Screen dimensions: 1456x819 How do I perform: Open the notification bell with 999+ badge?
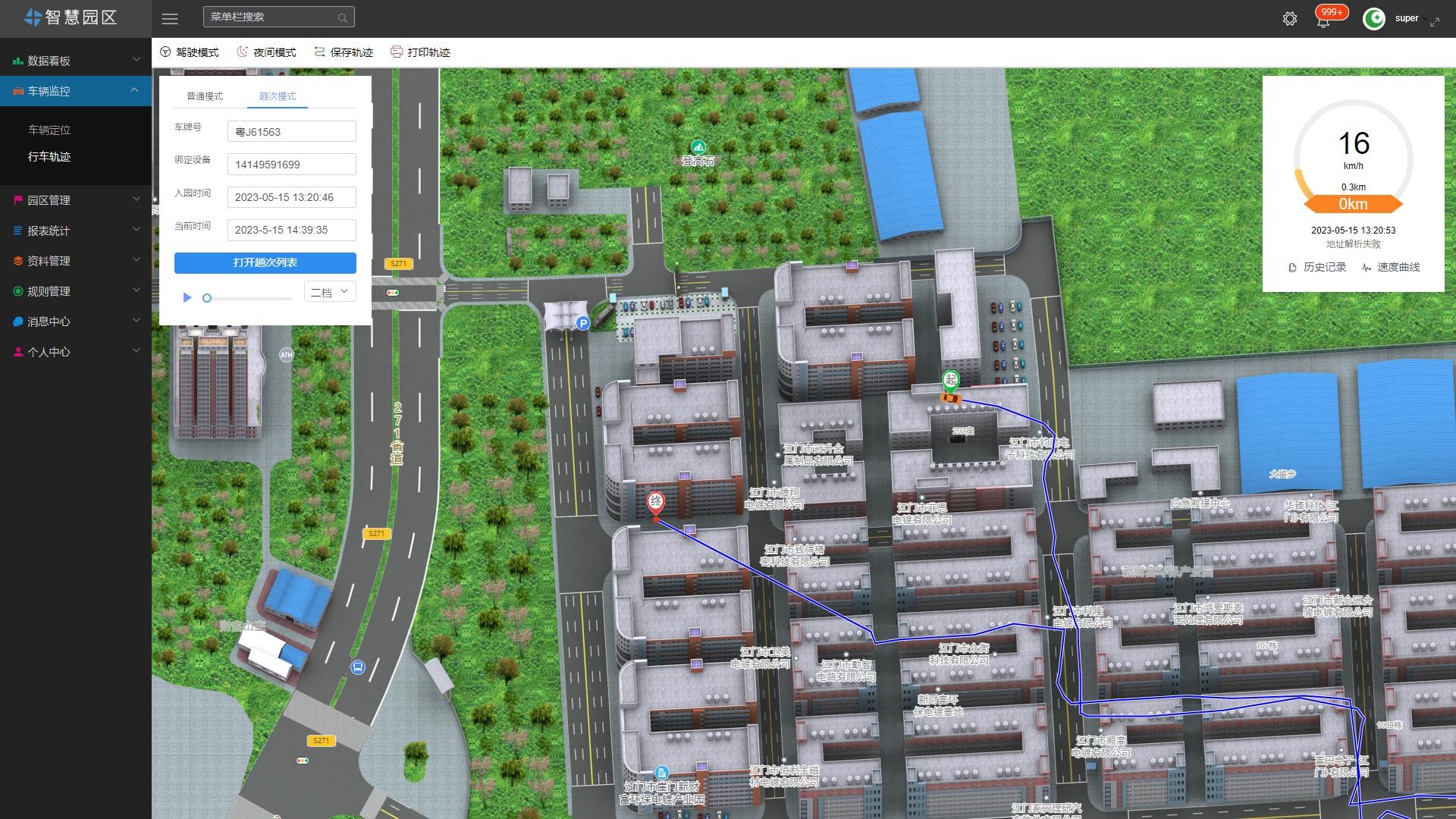[x=1323, y=20]
